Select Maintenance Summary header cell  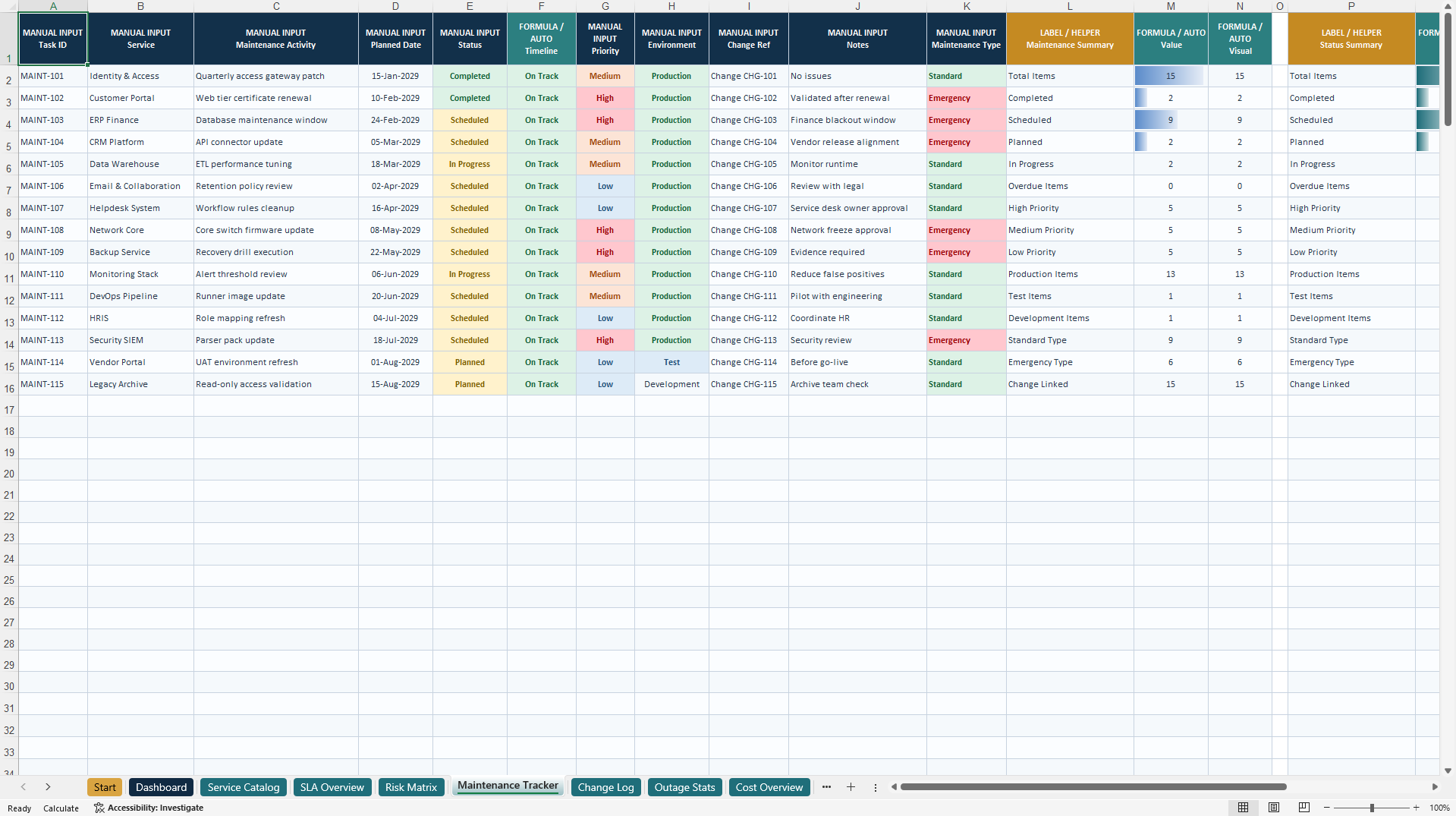click(x=1070, y=39)
